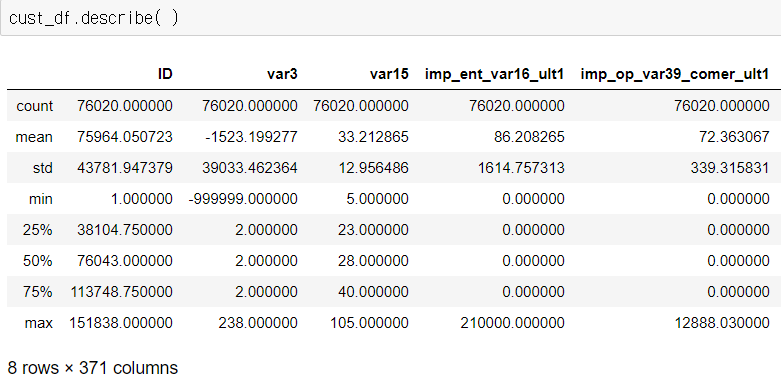Click var15 50% value 28.000000
This screenshot has width=781, height=385.
pyautogui.click(x=374, y=261)
